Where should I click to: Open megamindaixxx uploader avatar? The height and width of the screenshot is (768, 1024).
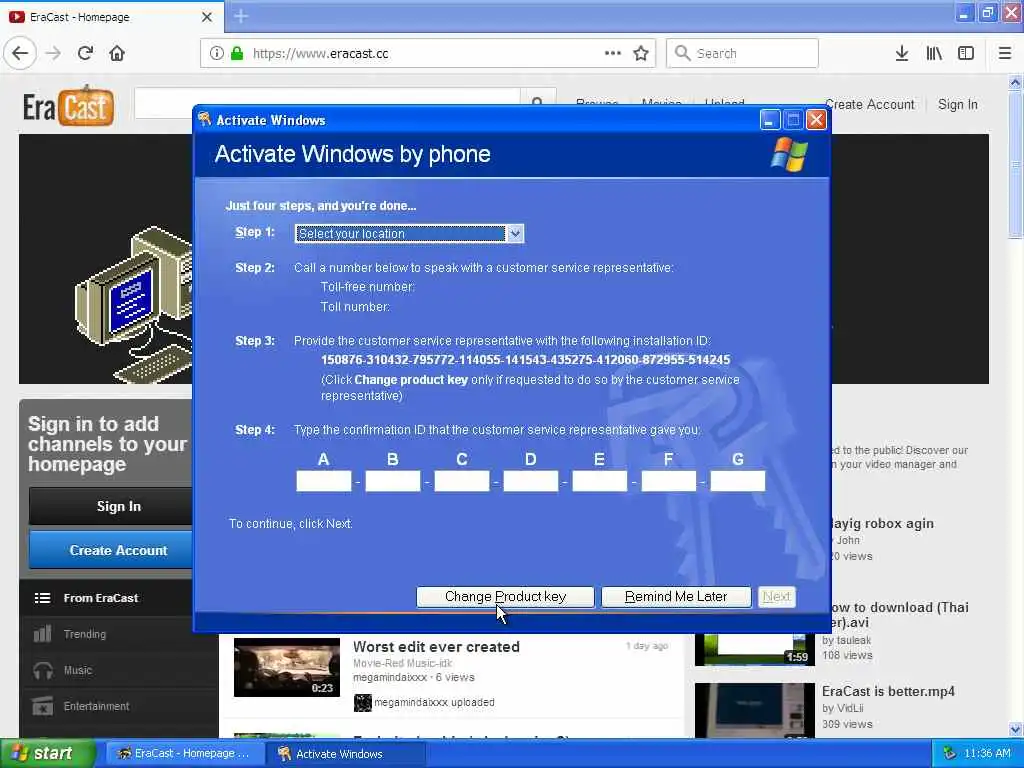(x=362, y=703)
